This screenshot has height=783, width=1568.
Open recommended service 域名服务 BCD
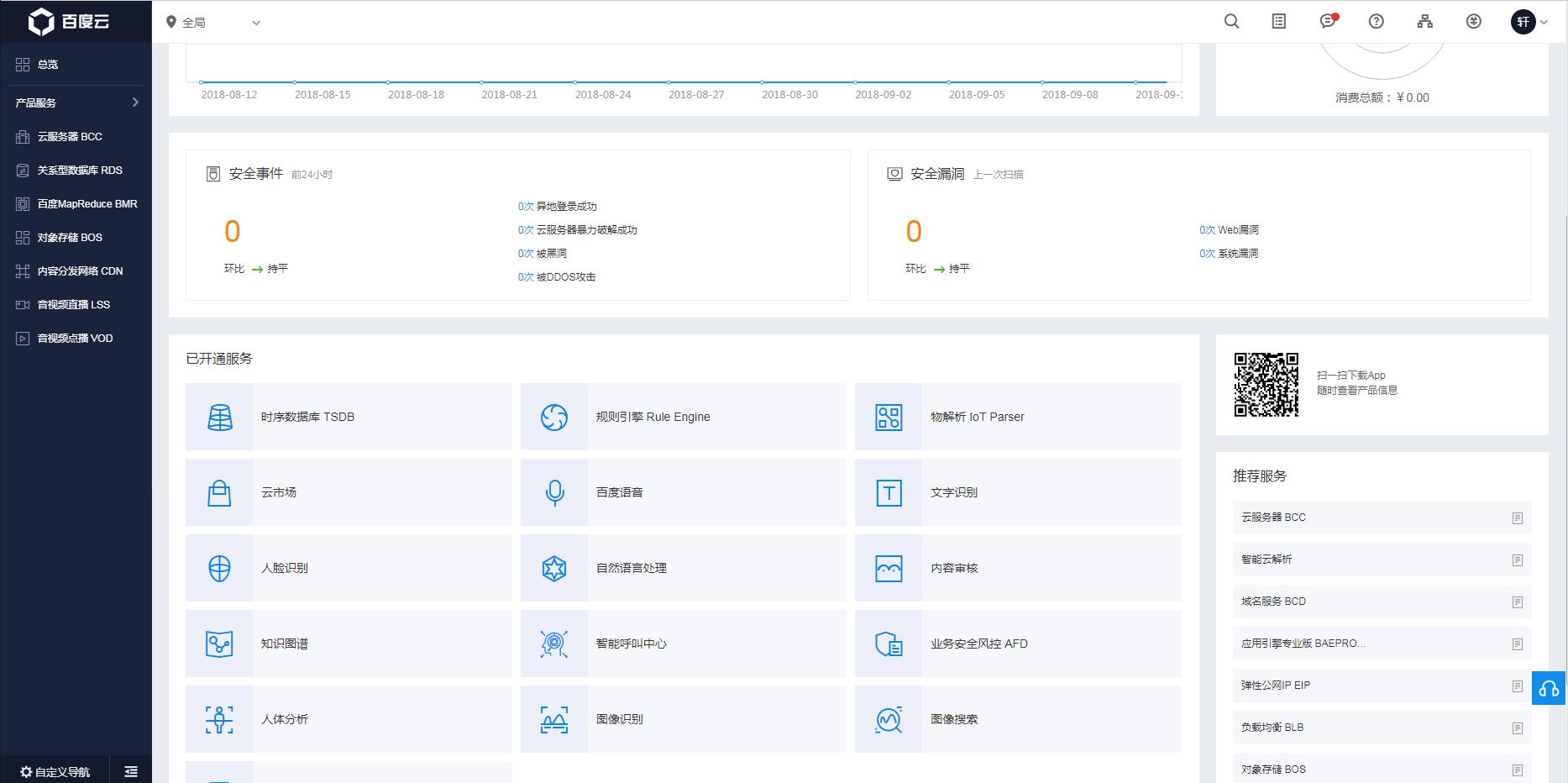tap(1382, 602)
